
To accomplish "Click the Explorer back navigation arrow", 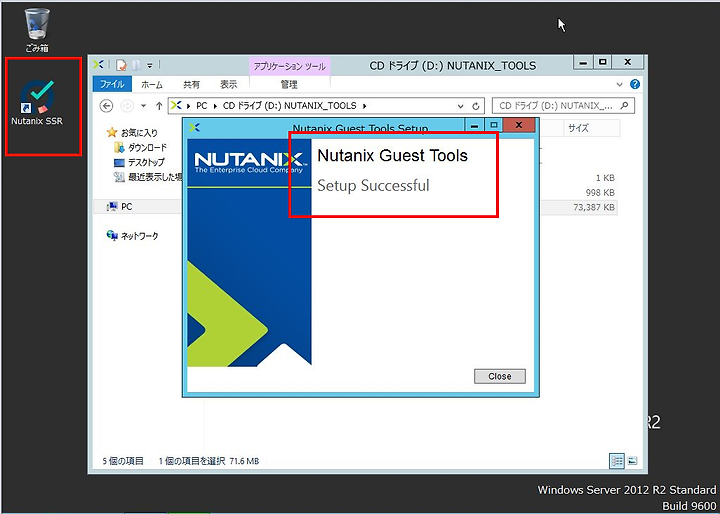I will point(107,106).
